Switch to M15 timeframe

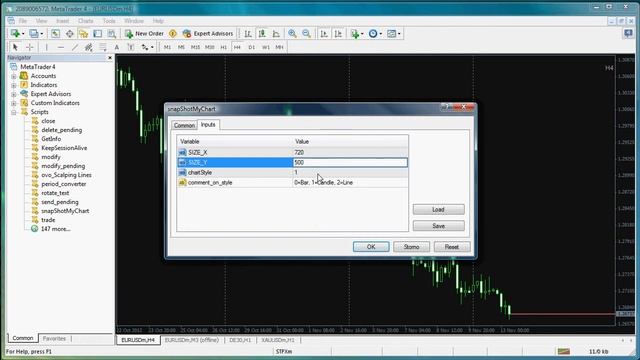[x=195, y=47]
